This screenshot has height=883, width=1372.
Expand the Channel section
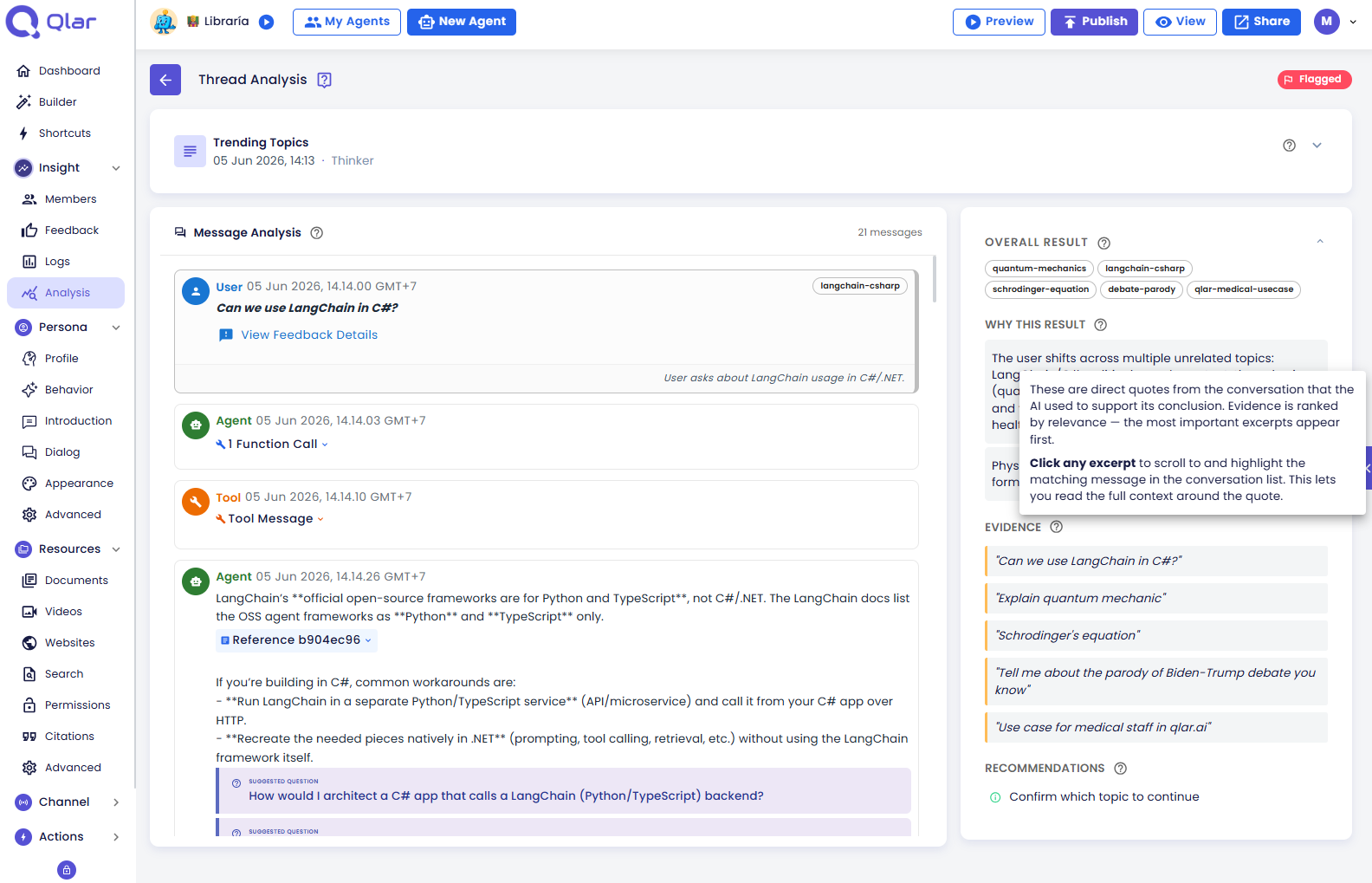click(116, 802)
